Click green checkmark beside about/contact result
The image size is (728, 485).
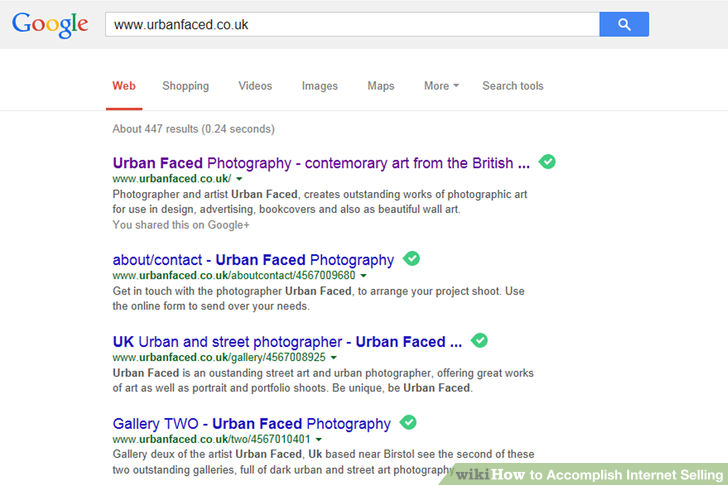click(411, 259)
